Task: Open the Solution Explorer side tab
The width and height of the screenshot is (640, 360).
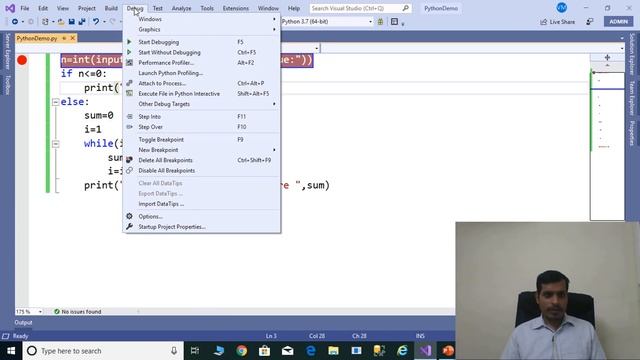Action: click(632, 54)
